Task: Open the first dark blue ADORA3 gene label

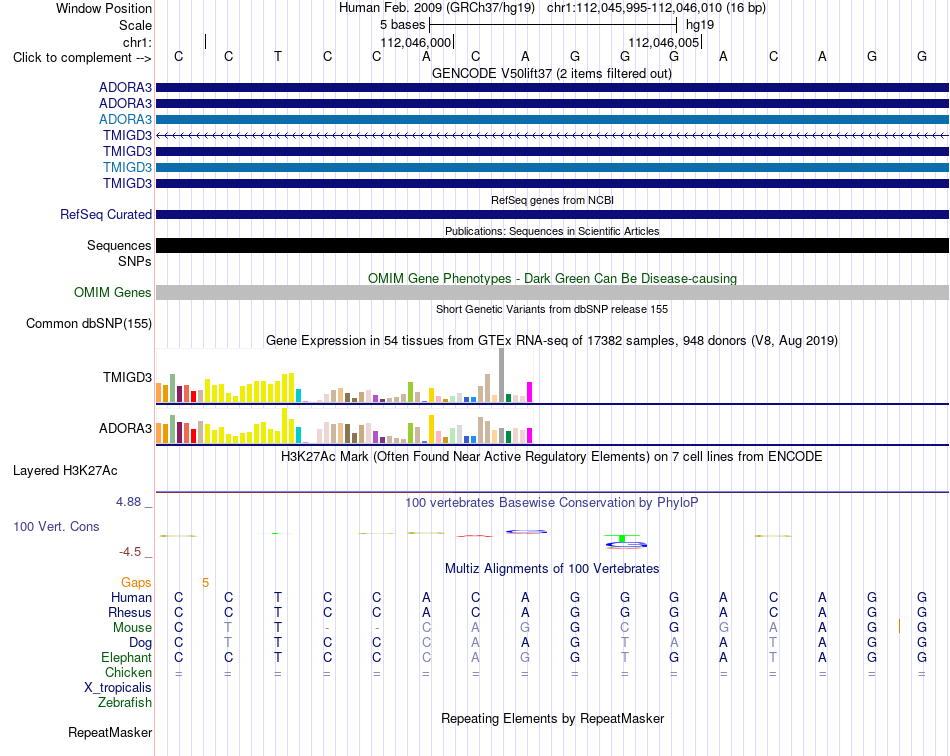Action: click(125, 87)
